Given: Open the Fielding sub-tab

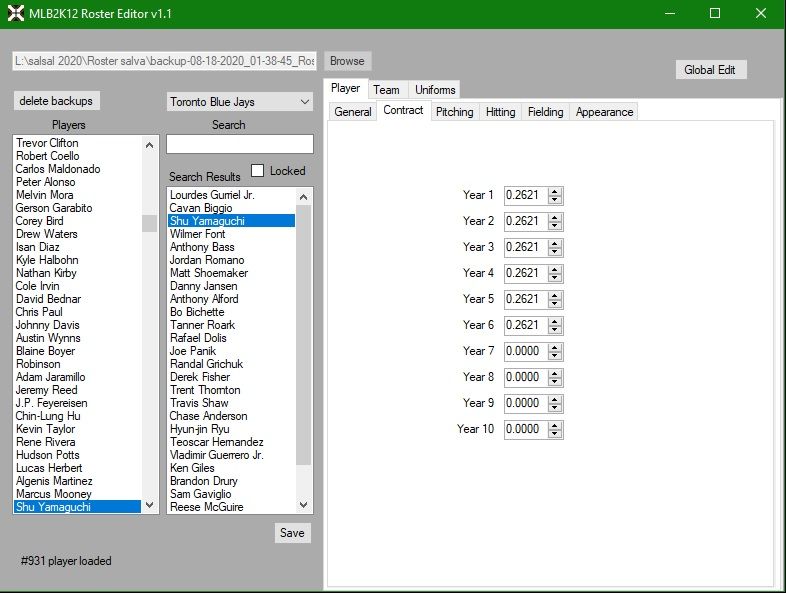Looking at the screenshot, I should pyautogui.click(x=545, y=112).
